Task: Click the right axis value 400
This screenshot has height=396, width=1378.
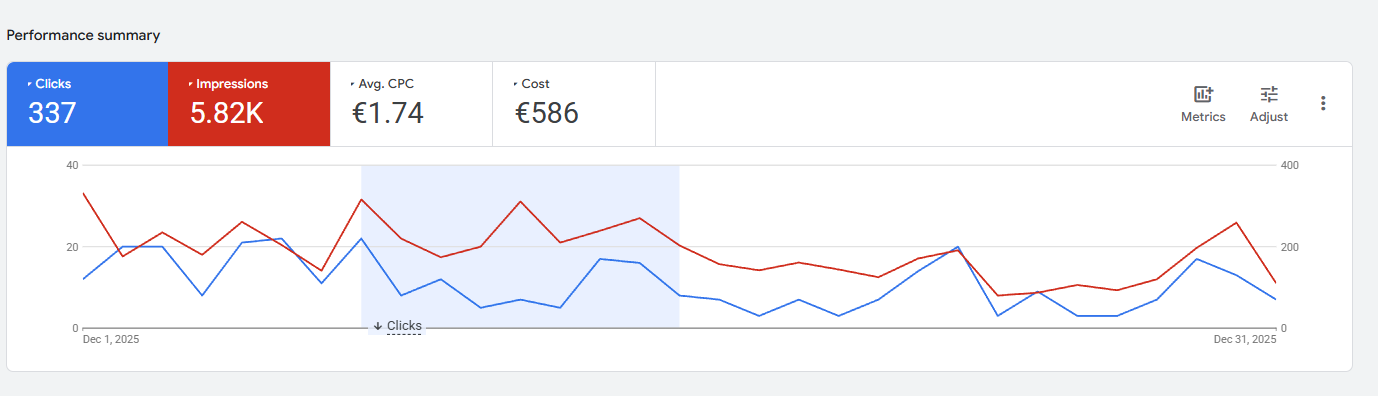Action: [x=1289, y=165]
